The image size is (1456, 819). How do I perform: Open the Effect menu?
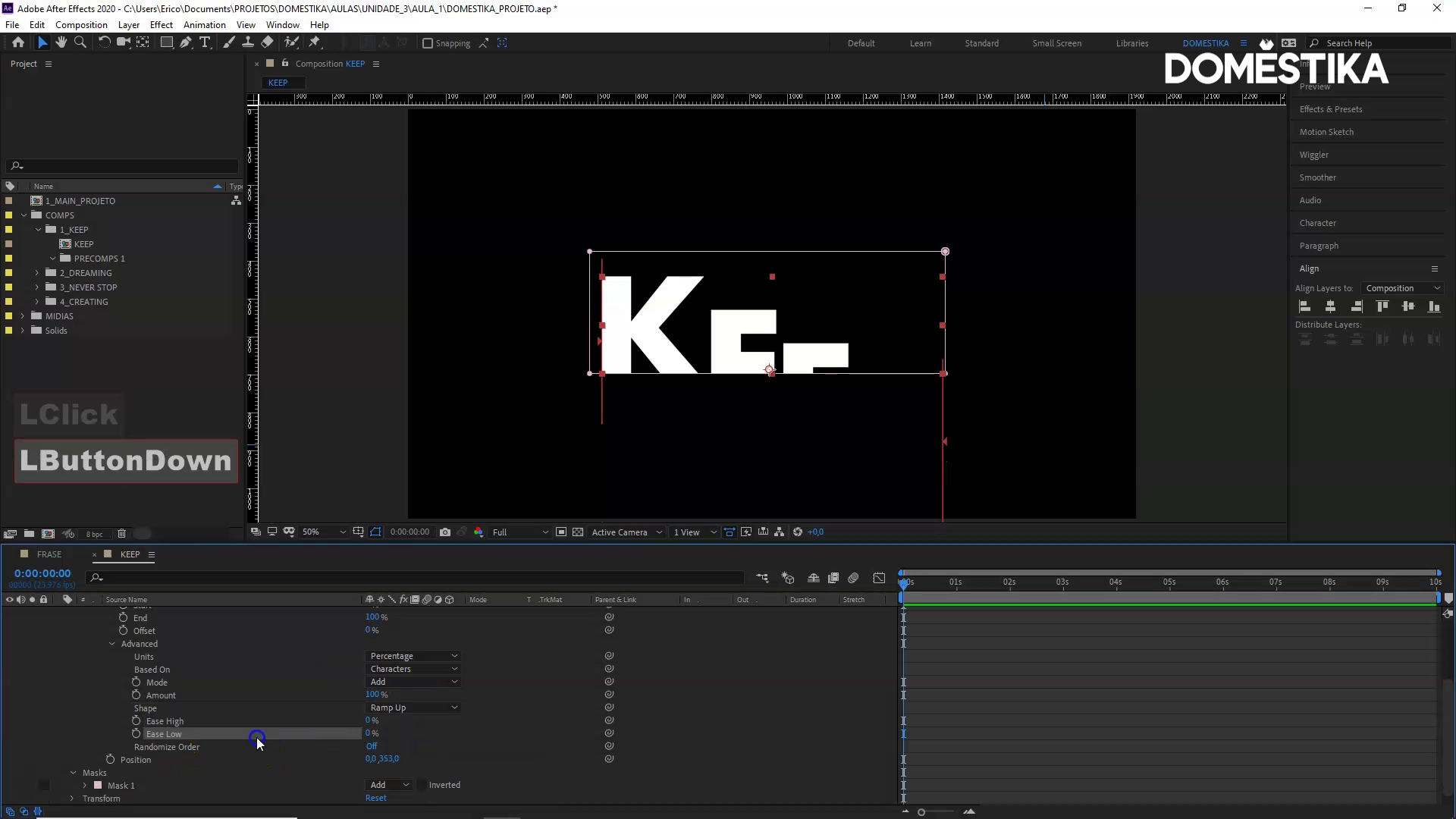162,25
